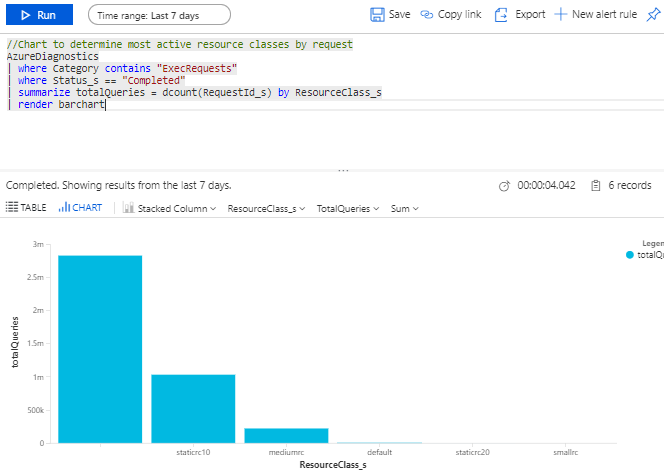Pin the query using the pushpin icon
The height and width of the screenshot is (472, 664).
654,15
